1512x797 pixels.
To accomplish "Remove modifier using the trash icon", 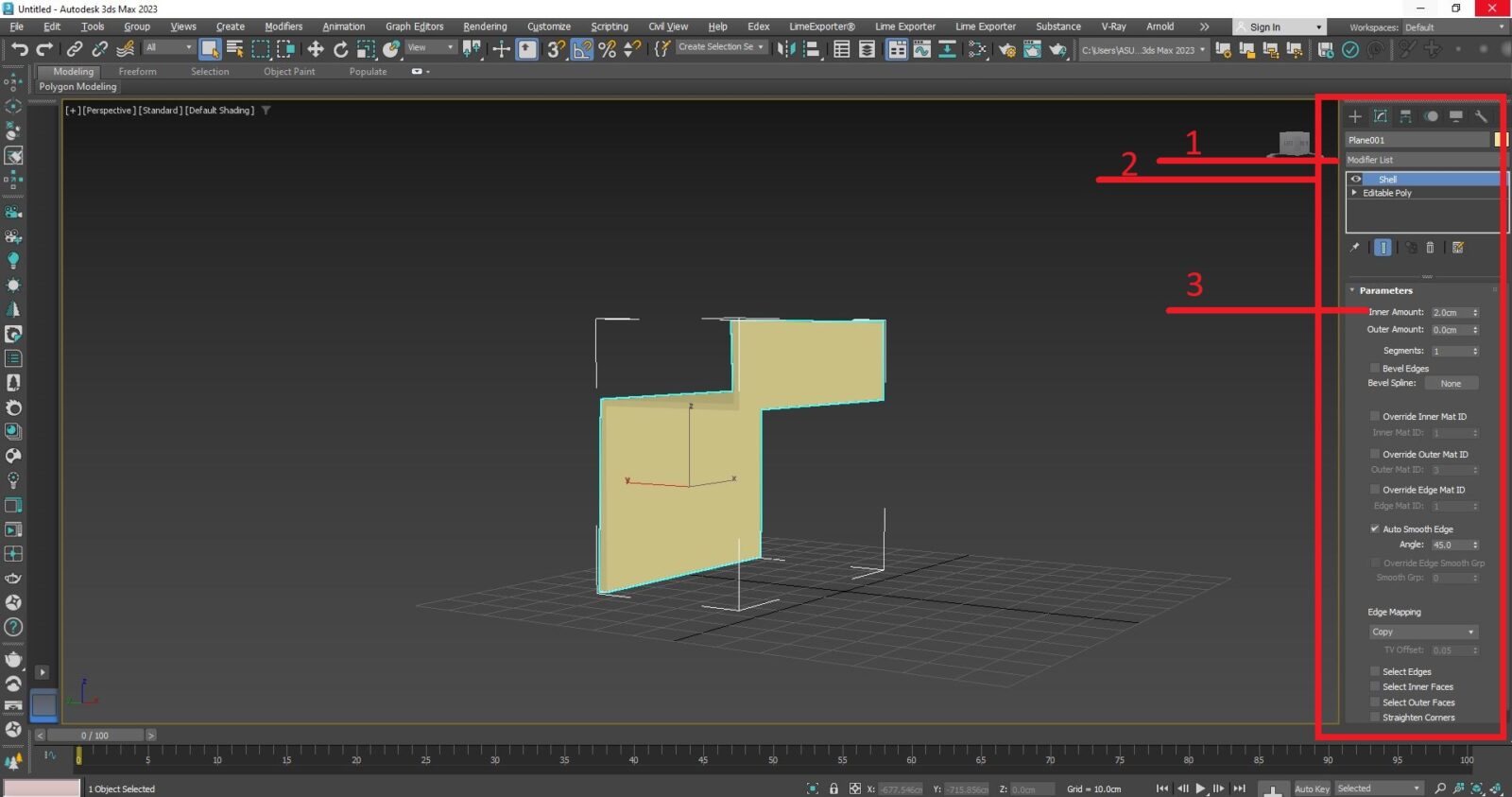I will (1430, 248).
